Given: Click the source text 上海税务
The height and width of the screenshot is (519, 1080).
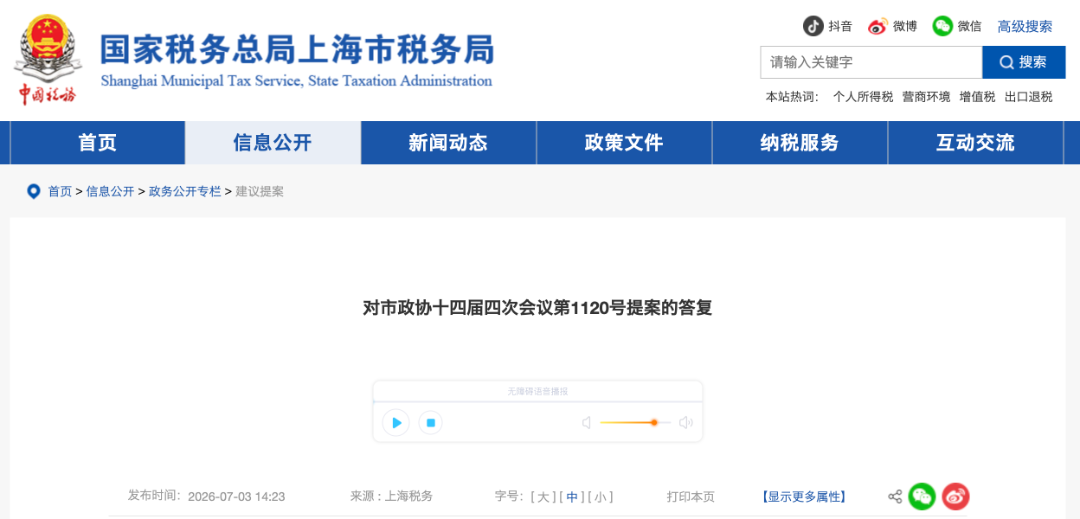Looking at the screenshot, I should tap(408, 497).
